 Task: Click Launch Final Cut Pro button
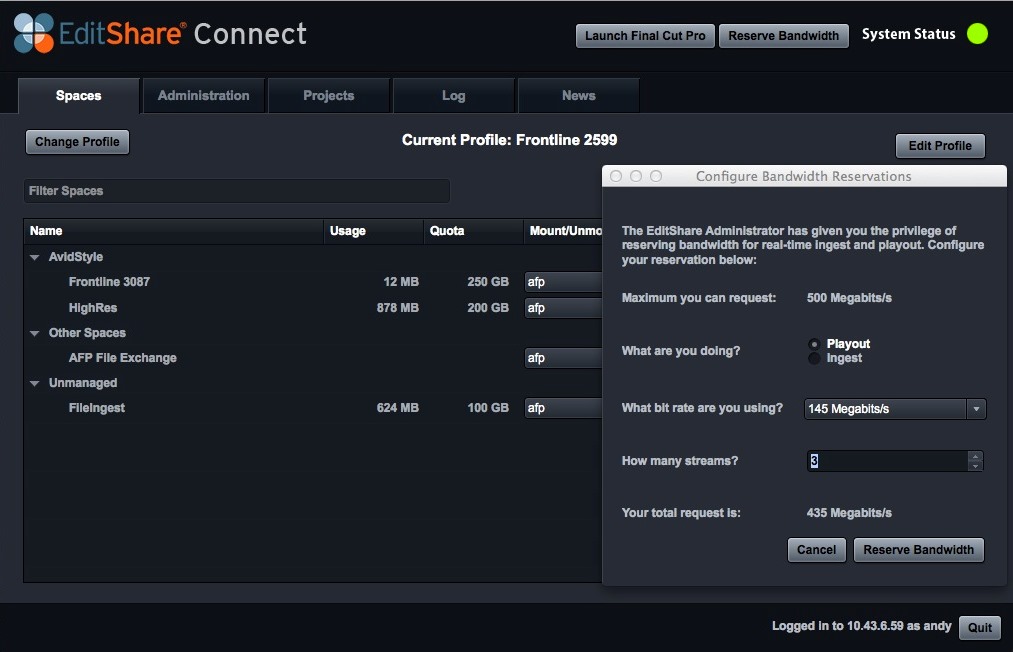pos(645,36)
